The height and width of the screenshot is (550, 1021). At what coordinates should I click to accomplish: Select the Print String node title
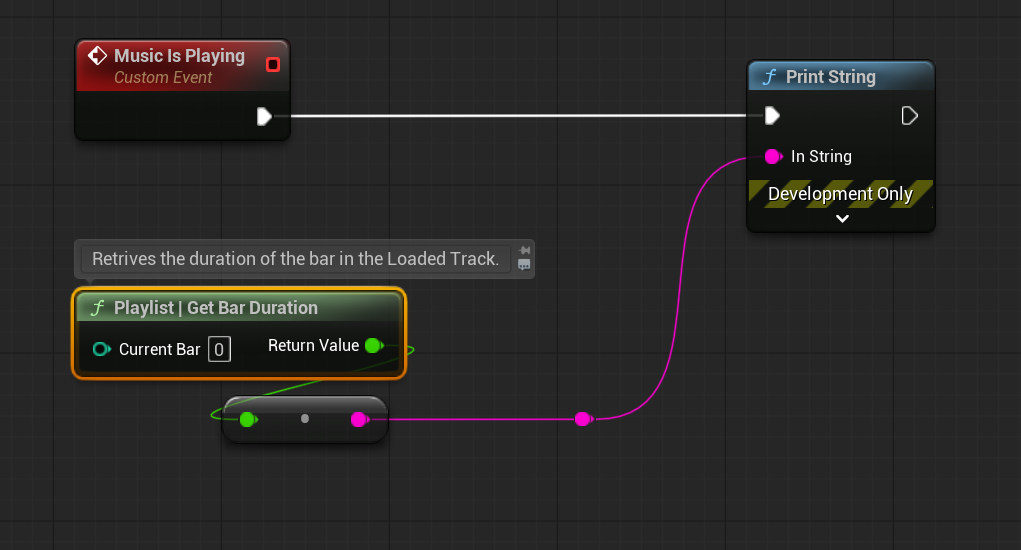830,77
